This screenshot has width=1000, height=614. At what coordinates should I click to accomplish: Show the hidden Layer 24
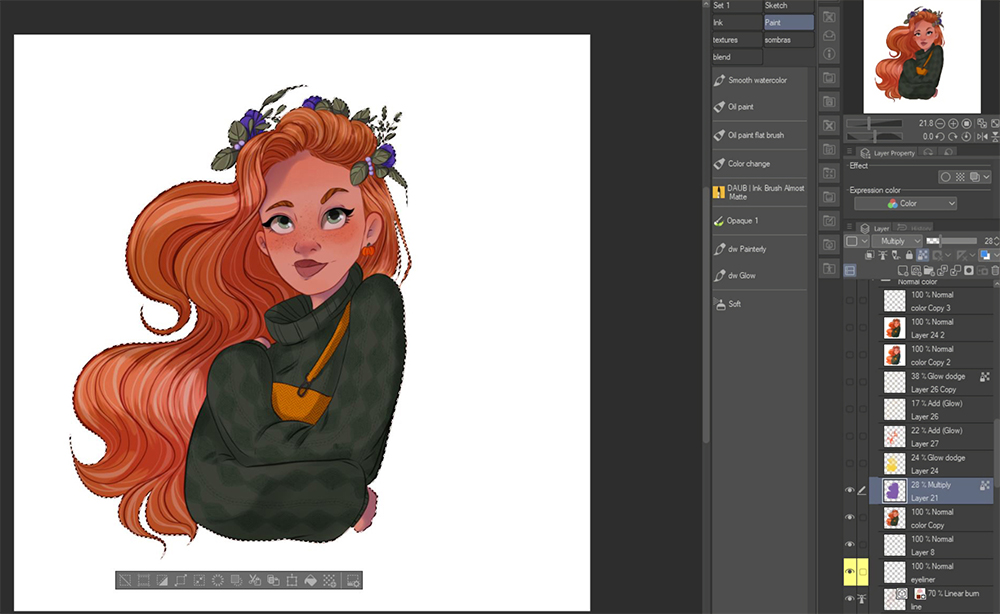(850, 463)
